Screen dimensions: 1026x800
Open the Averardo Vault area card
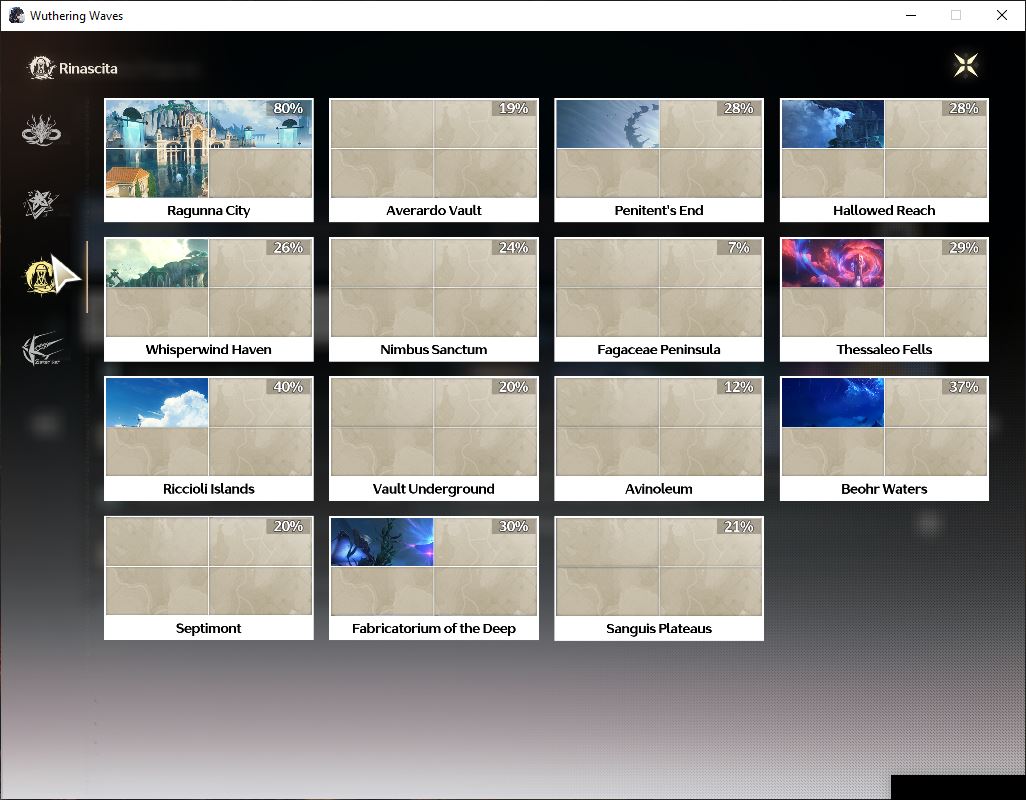[434, 160]
